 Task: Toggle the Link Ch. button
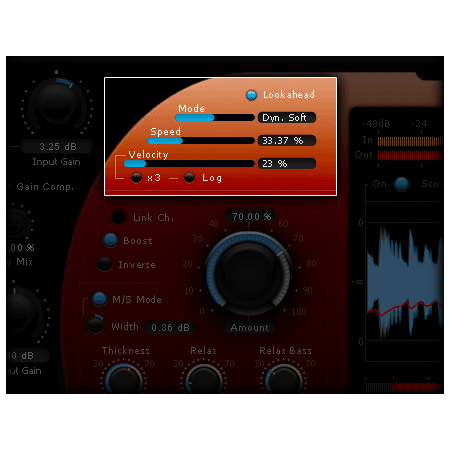(118, 217)
